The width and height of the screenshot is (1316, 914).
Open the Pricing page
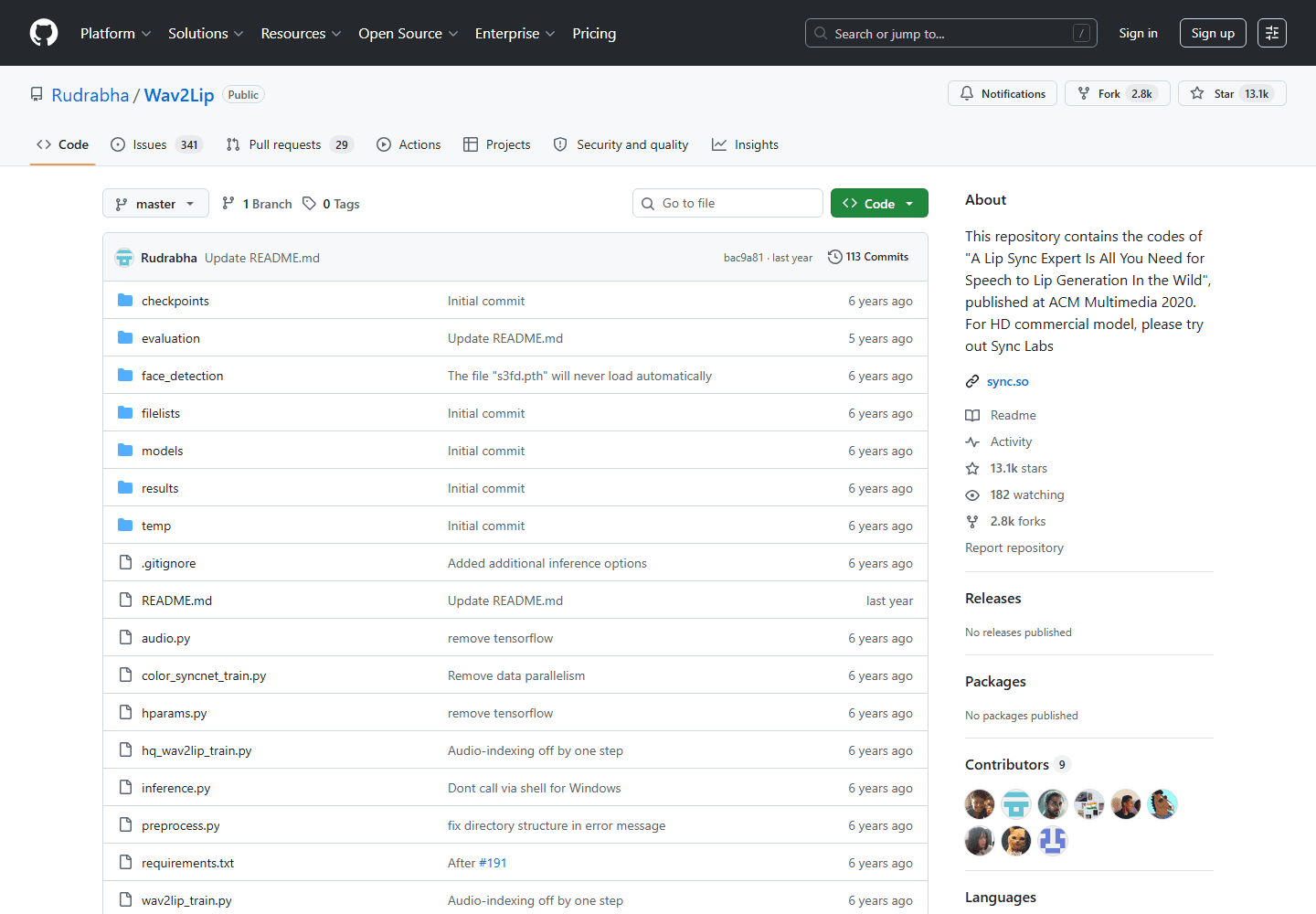coord(594,33)
